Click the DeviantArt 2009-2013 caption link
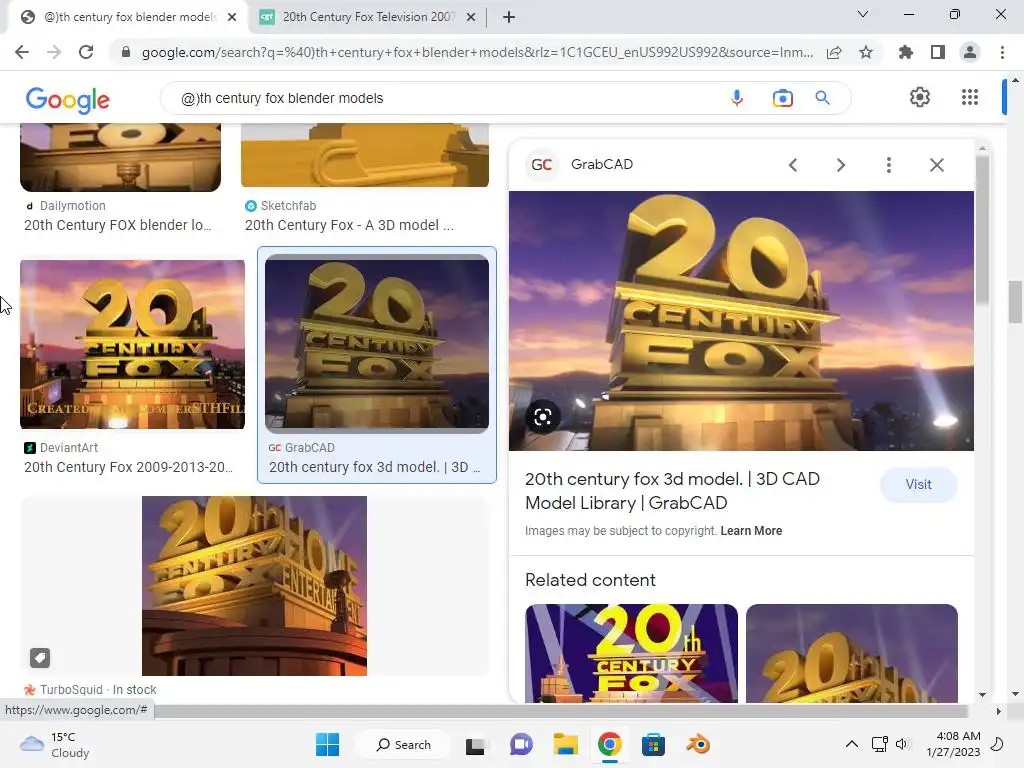 coord(128,468)
